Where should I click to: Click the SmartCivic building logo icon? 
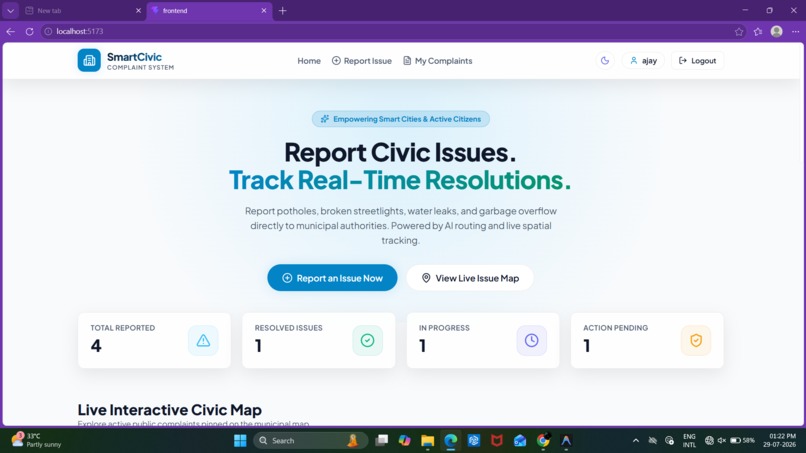89,60
